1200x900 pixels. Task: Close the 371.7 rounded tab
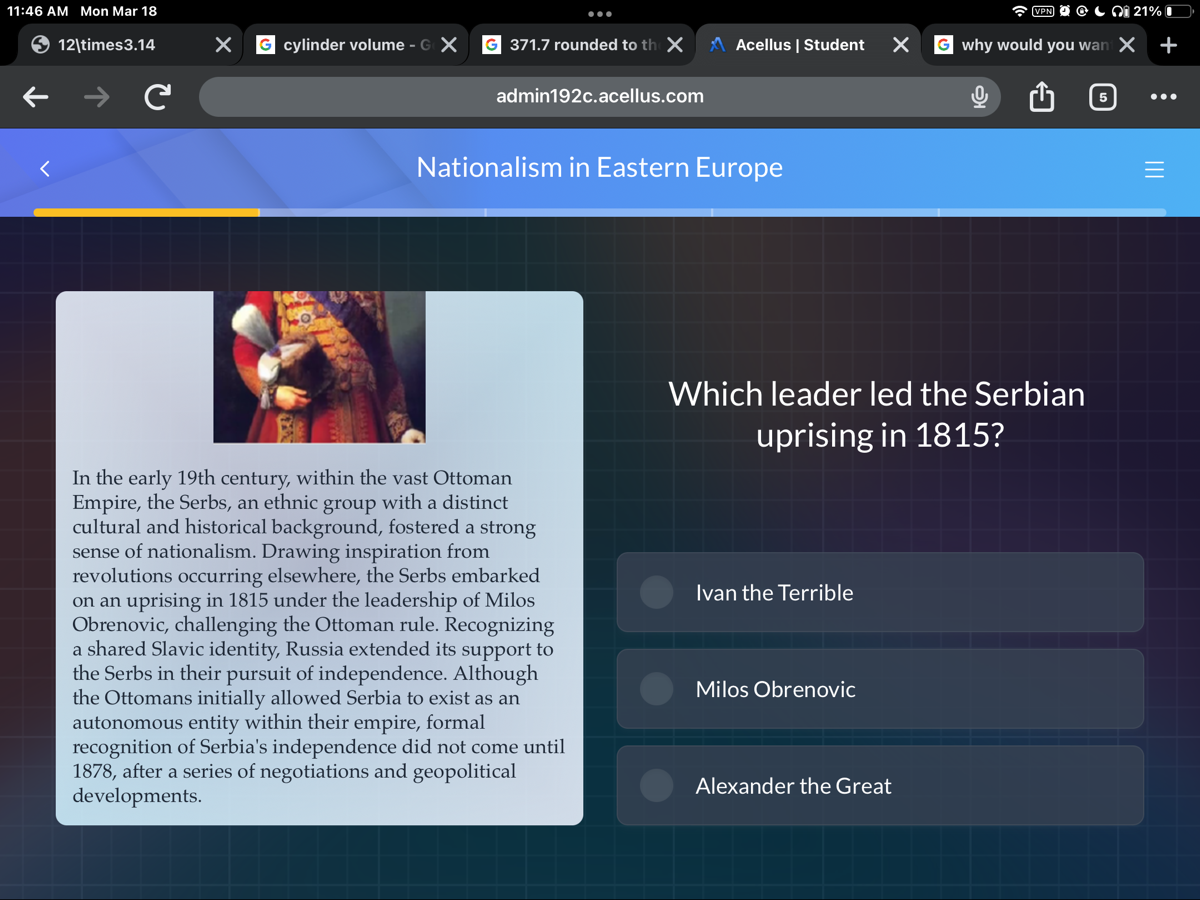(x=676, y=44)
